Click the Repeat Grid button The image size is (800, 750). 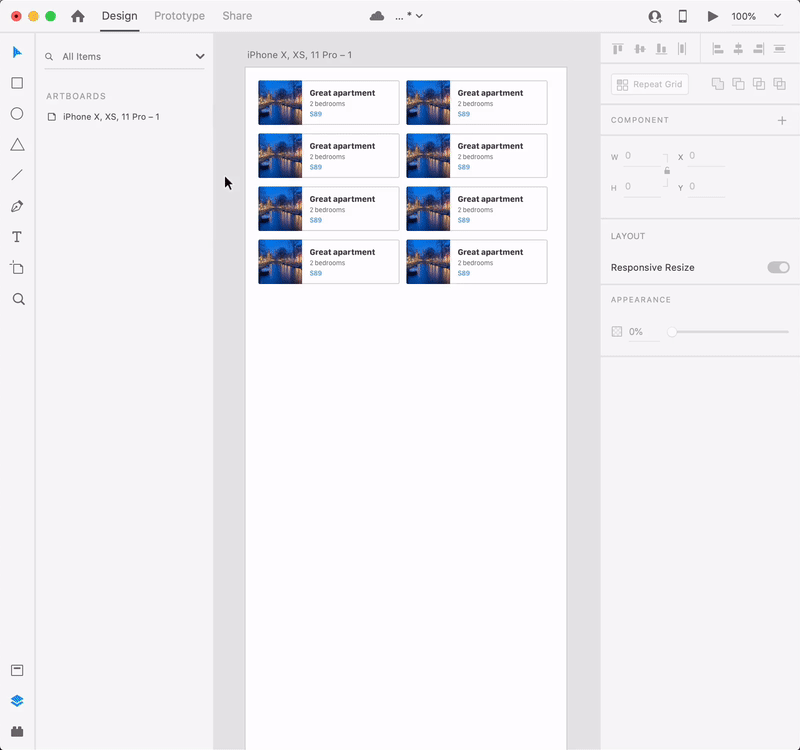tap(649, 84)
